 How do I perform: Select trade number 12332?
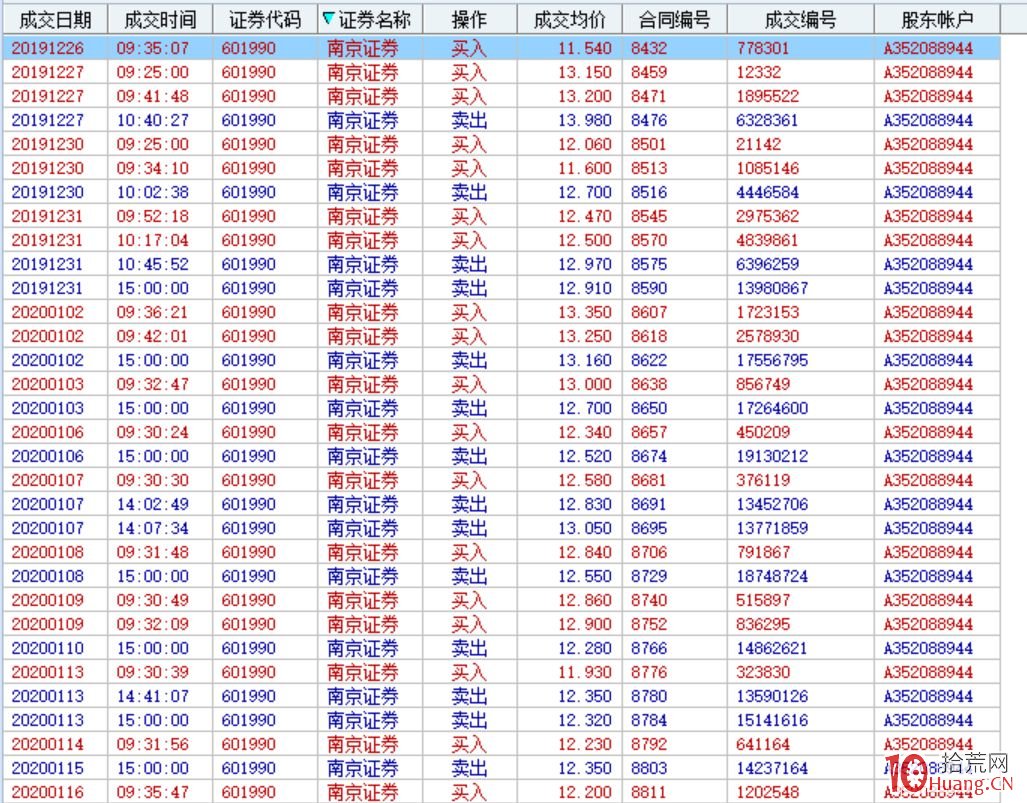tap(758, 73)
